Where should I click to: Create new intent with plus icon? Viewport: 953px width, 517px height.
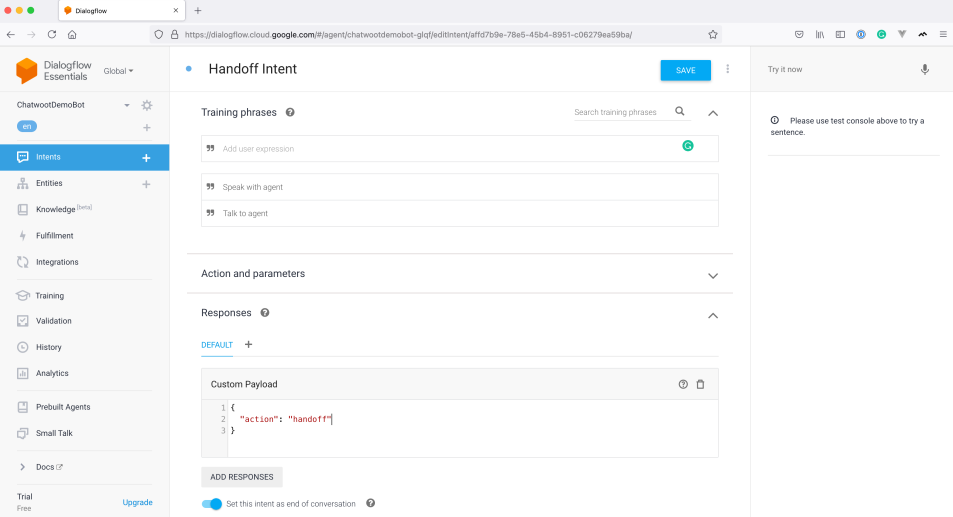tap(146, 158)
